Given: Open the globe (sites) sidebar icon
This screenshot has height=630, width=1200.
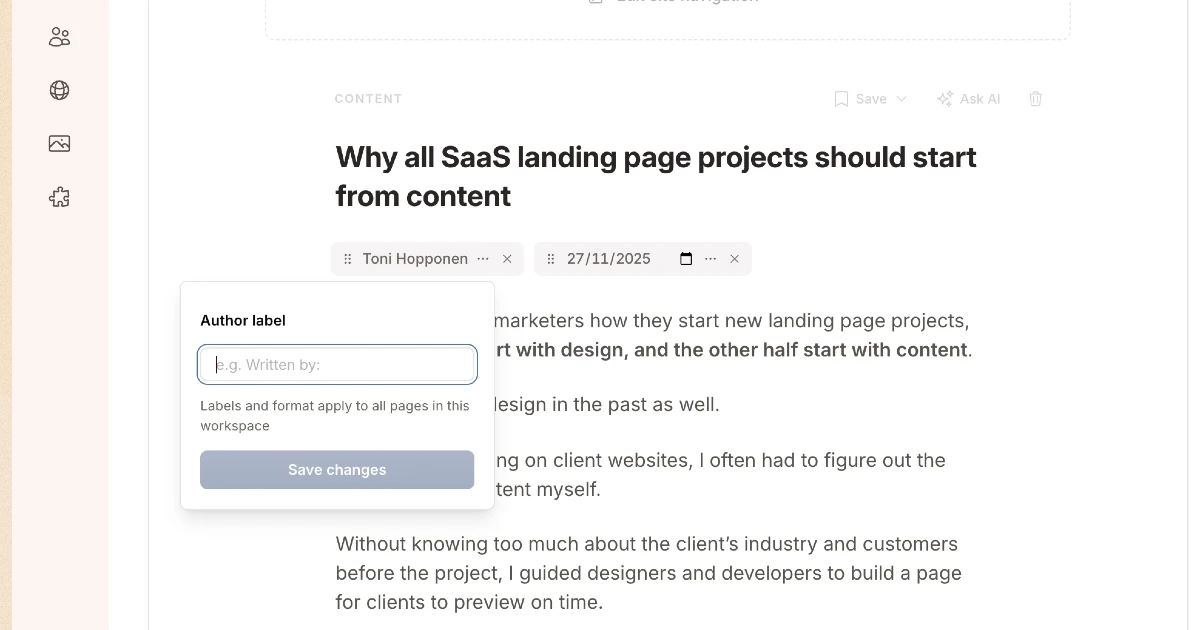Looking at the screenshot, I should tap(59, 90).
